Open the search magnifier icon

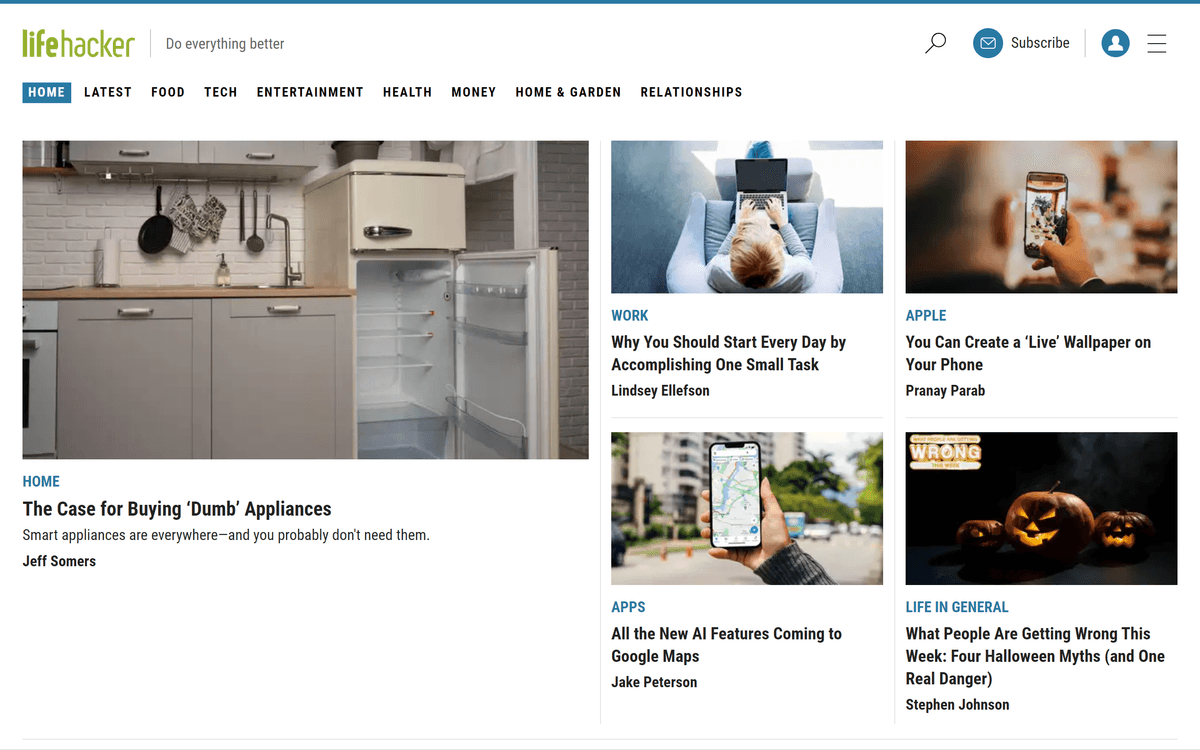pos(935,43)
